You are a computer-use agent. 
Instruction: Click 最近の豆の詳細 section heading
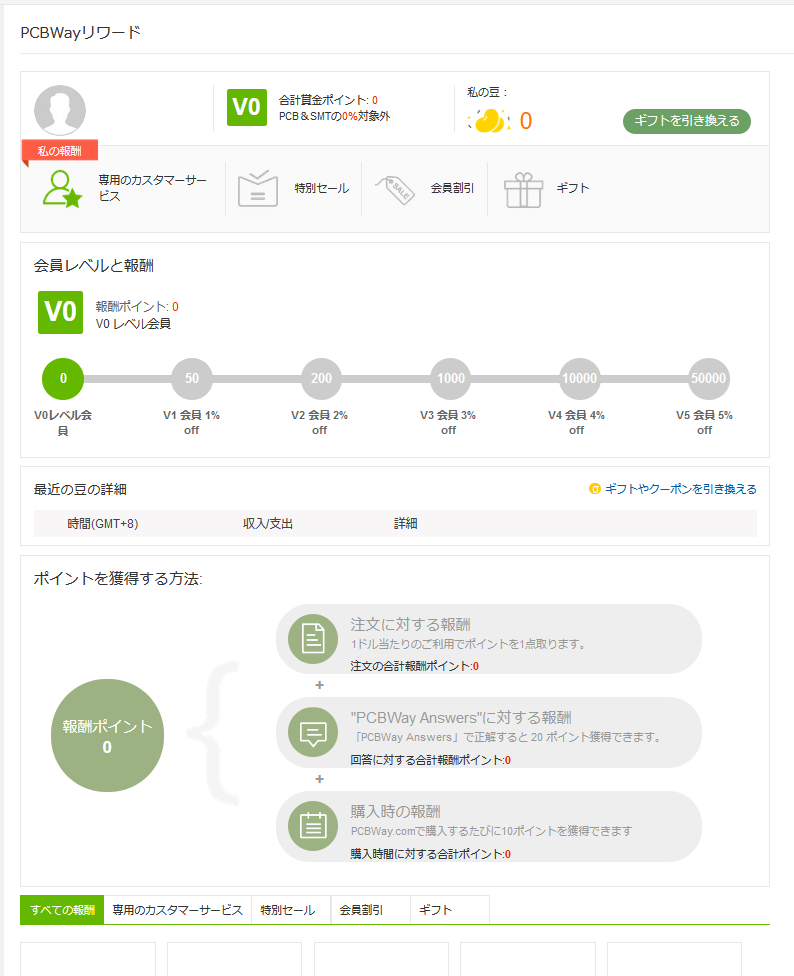click(x=80, y=490)
